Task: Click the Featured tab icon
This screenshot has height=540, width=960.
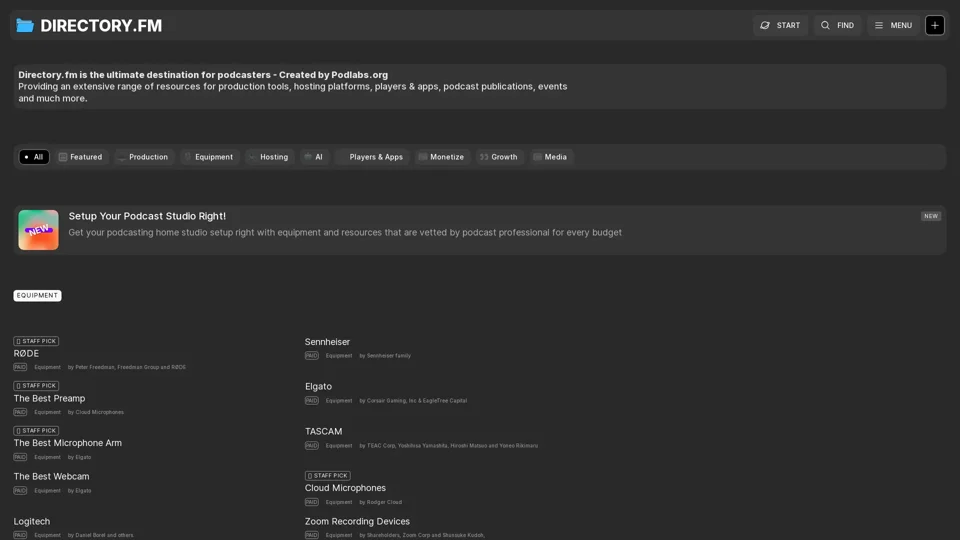Action: (62, 157)
